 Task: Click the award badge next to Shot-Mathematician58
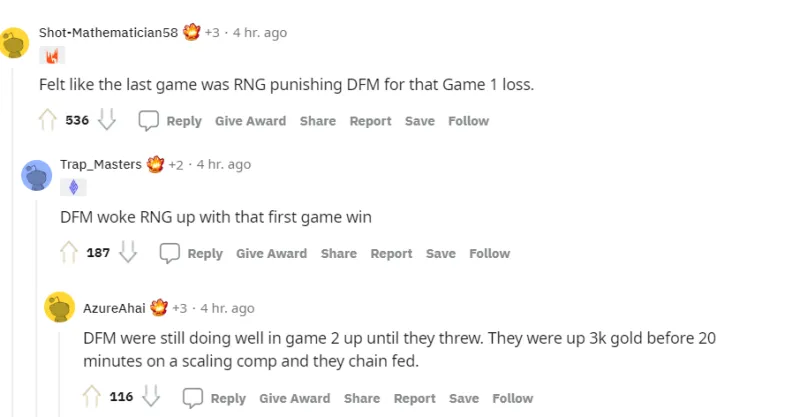192,33
